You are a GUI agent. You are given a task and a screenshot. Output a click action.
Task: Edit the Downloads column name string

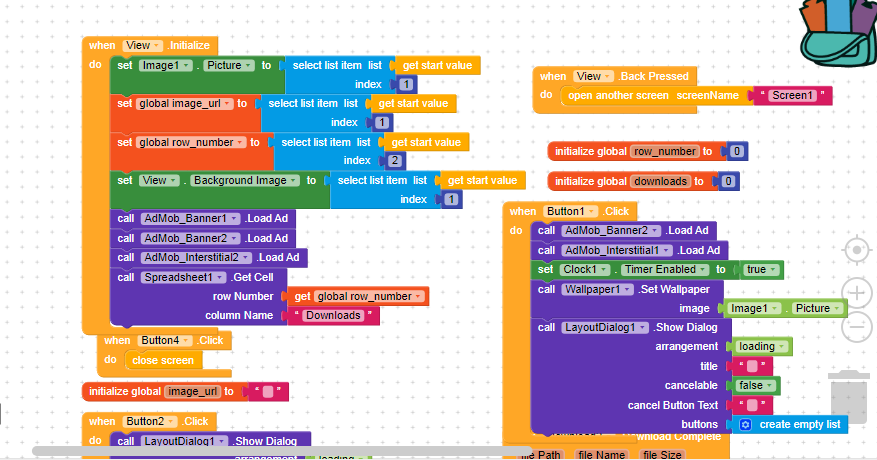point(333,316)
